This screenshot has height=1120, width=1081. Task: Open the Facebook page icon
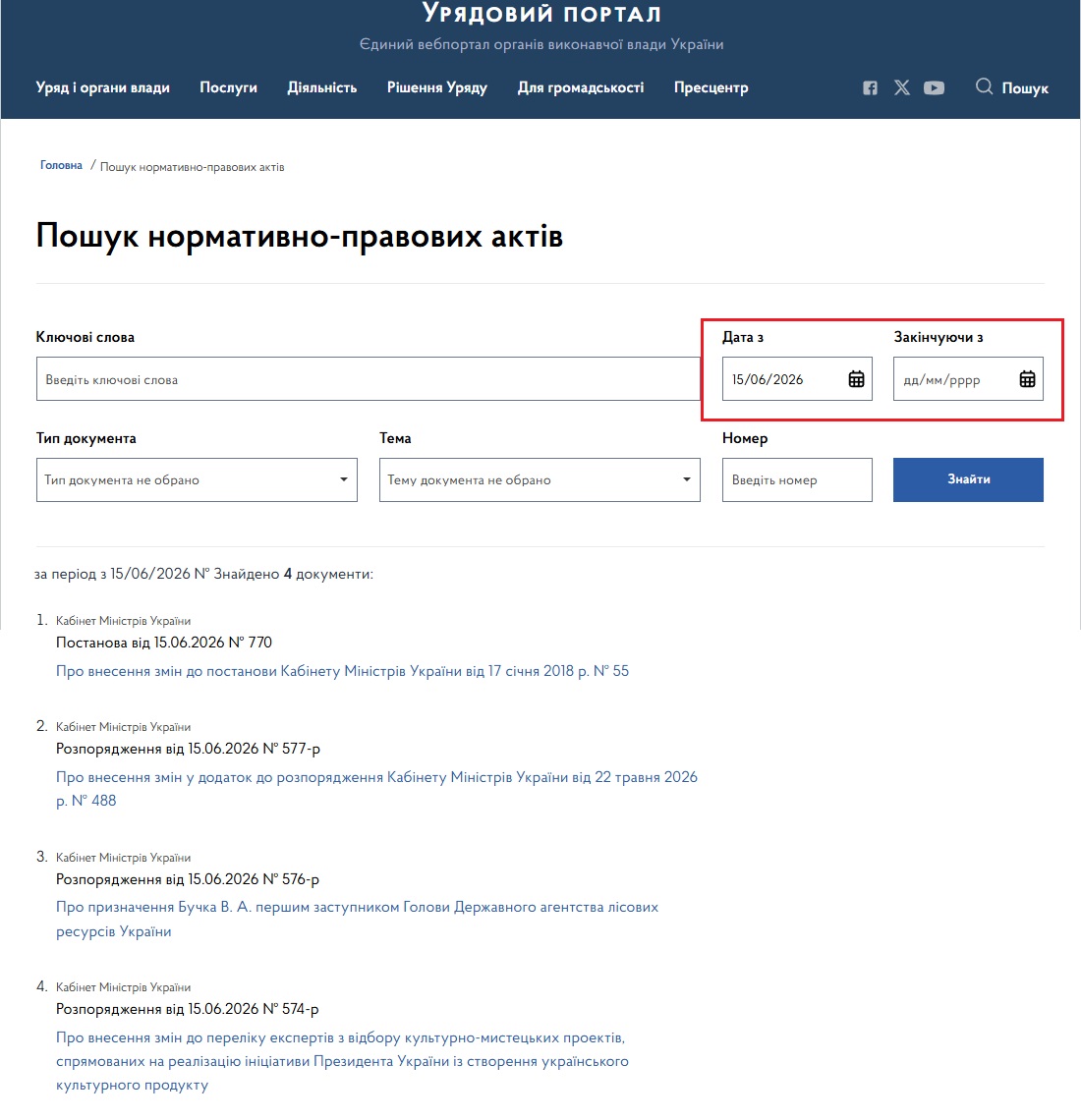tap(870, 87)
